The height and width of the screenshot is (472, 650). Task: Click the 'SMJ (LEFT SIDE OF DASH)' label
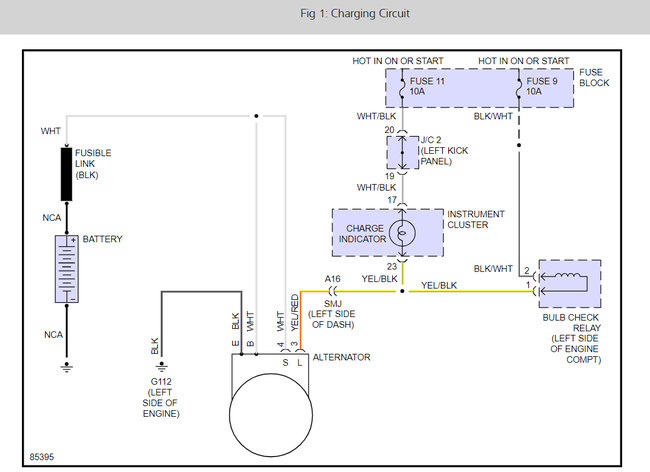(x=332, y=314)
